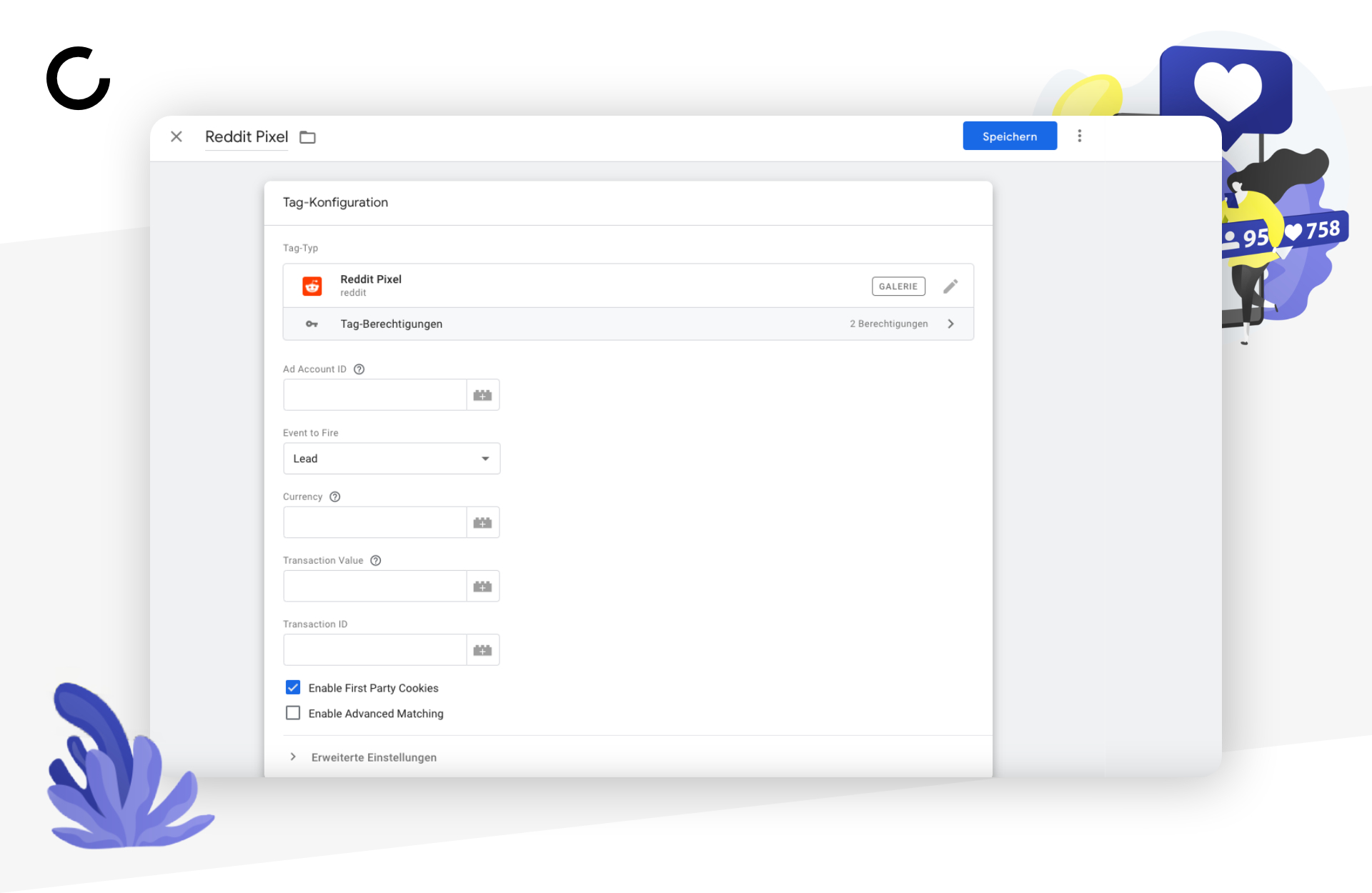Insert variable for Transaction ID
The height and width of the screenshot is (893, 1372).
click(x=483, y=650)
